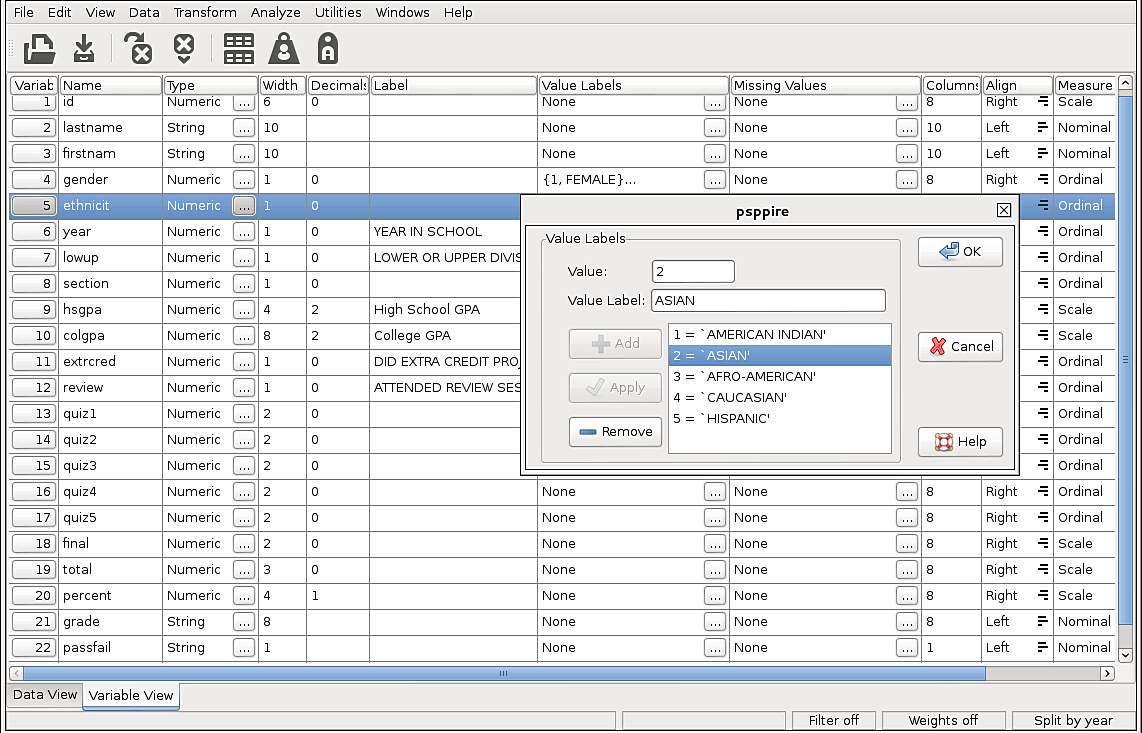The width and height of the screenshot is (1142, 733).
Task: Click the Weight cases toolbar icon
Action: pyautogui.click(x=284, y=50)
